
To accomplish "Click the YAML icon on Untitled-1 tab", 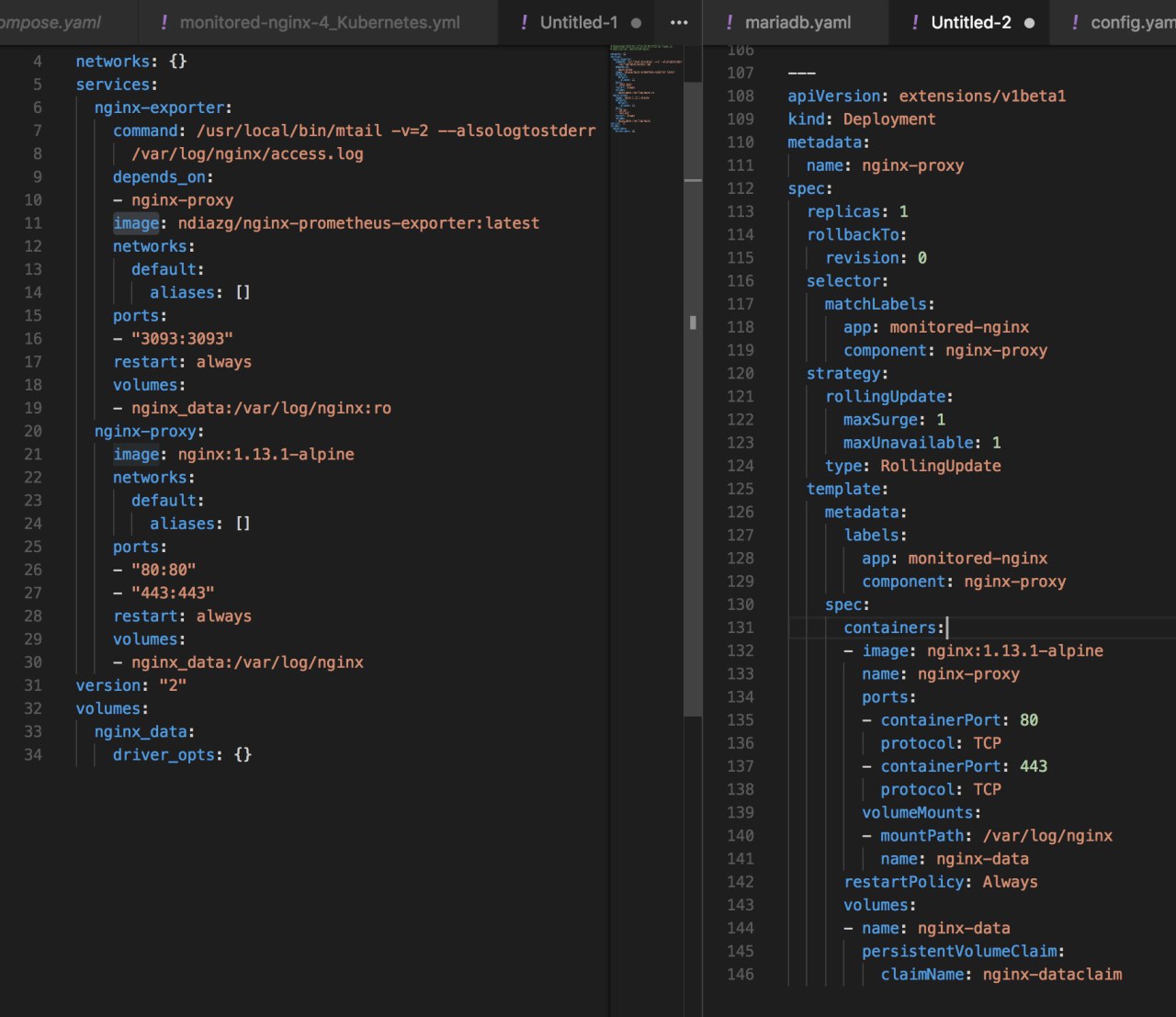I will [525, 23].
